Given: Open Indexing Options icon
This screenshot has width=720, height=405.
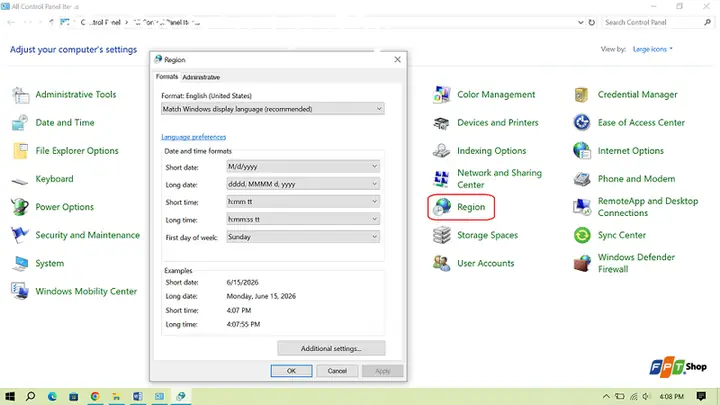Looking at the screenshot, I should [x=442, y=151].
